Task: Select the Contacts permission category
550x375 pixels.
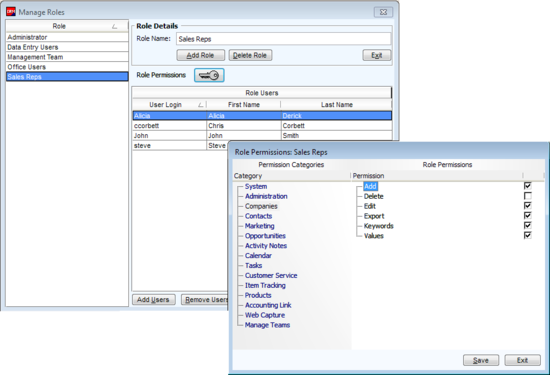Action: pyautogui.click(x=258, y=216)
